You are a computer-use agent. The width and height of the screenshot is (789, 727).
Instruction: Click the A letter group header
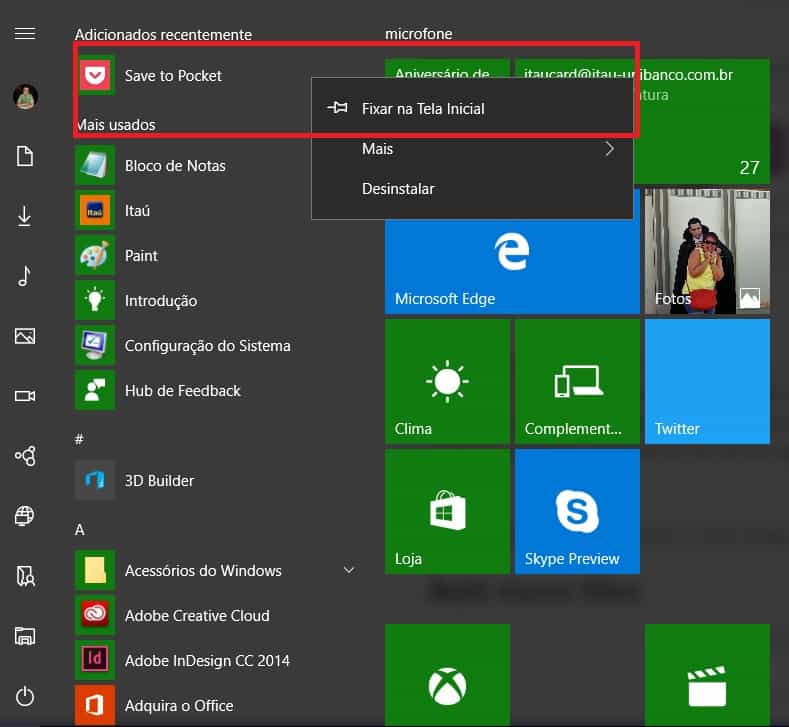coord(80,529)
